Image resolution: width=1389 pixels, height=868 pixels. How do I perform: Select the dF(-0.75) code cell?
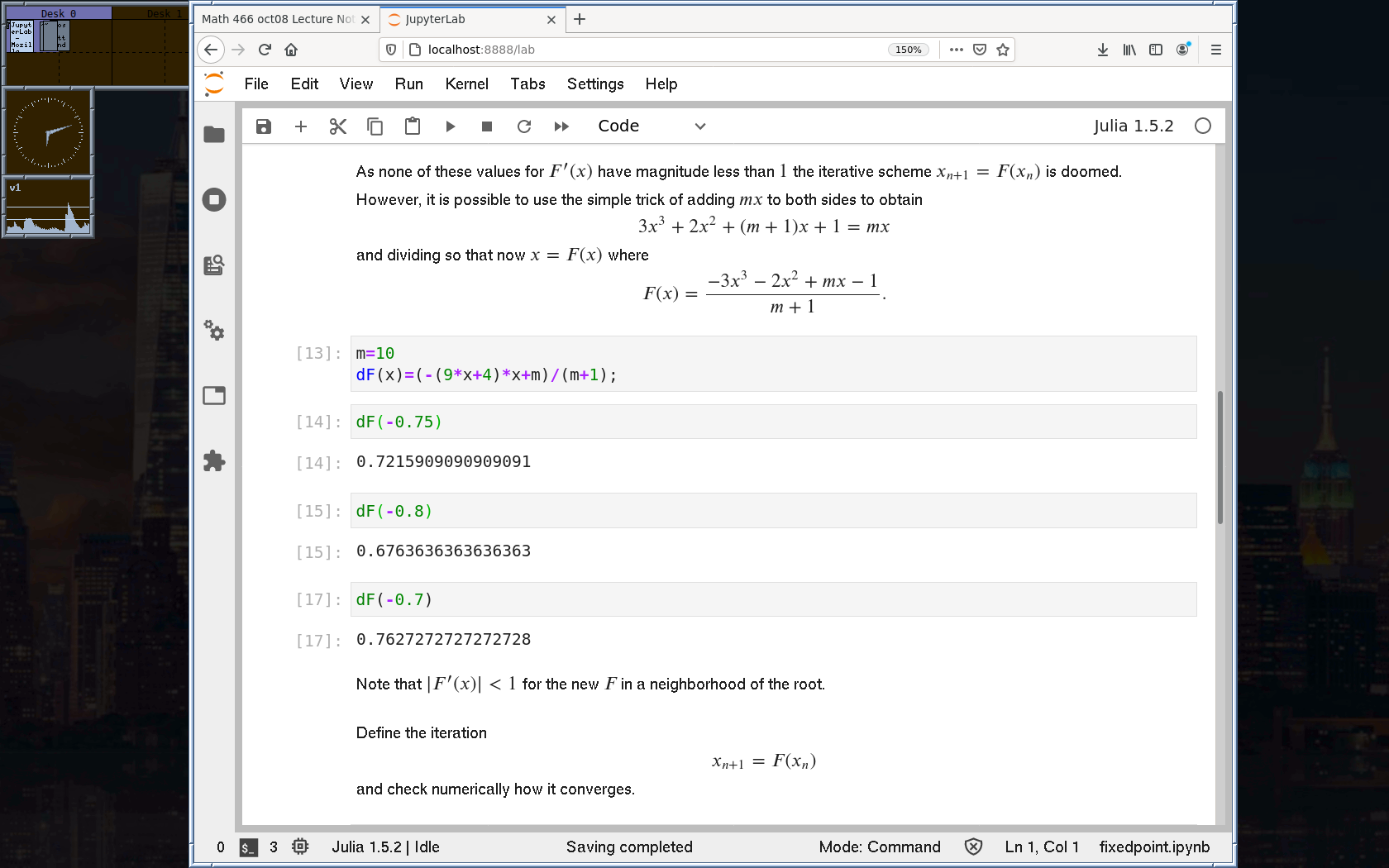772,422
